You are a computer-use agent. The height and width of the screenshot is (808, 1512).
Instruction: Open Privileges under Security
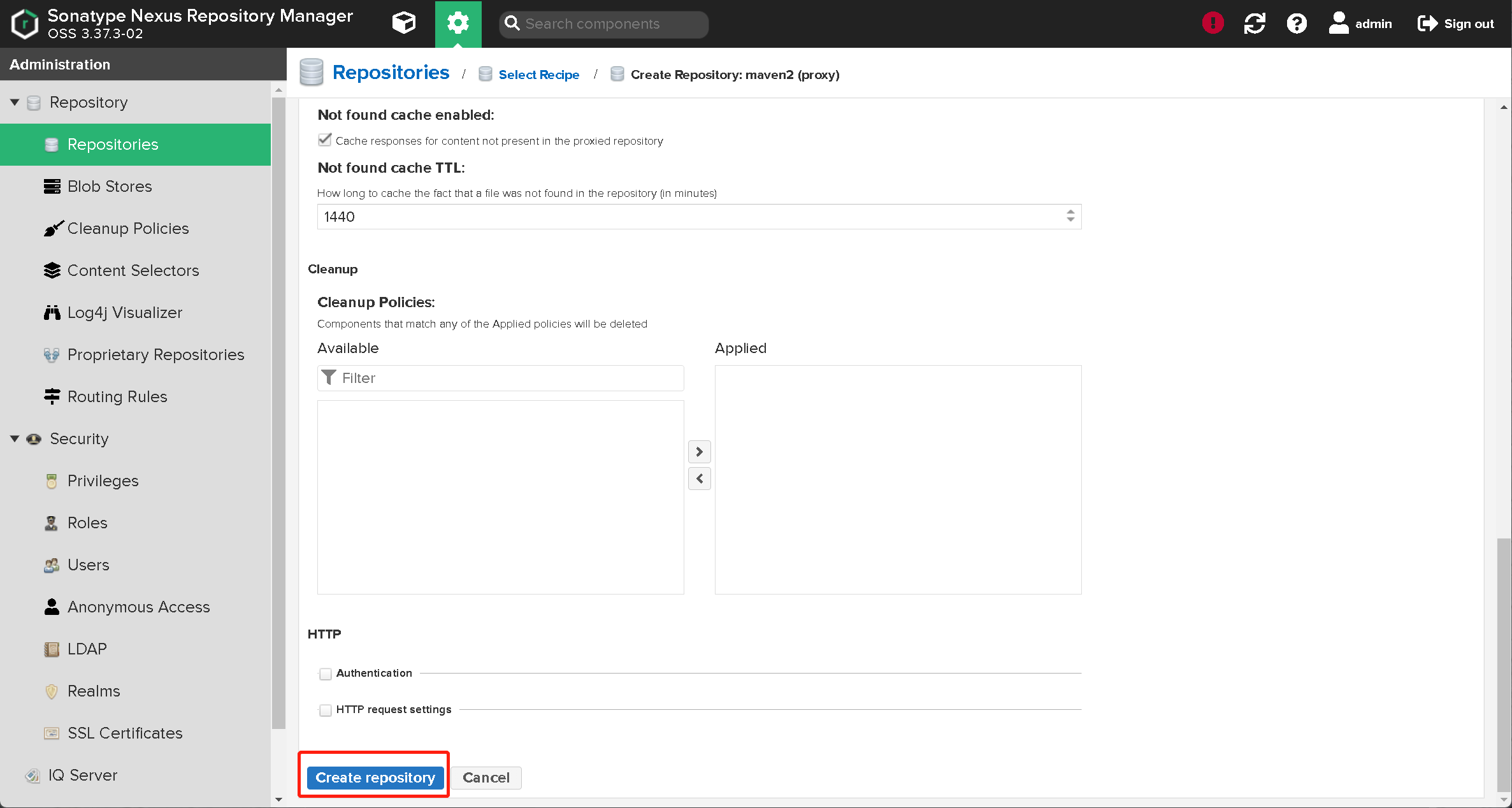coord(136,480)
